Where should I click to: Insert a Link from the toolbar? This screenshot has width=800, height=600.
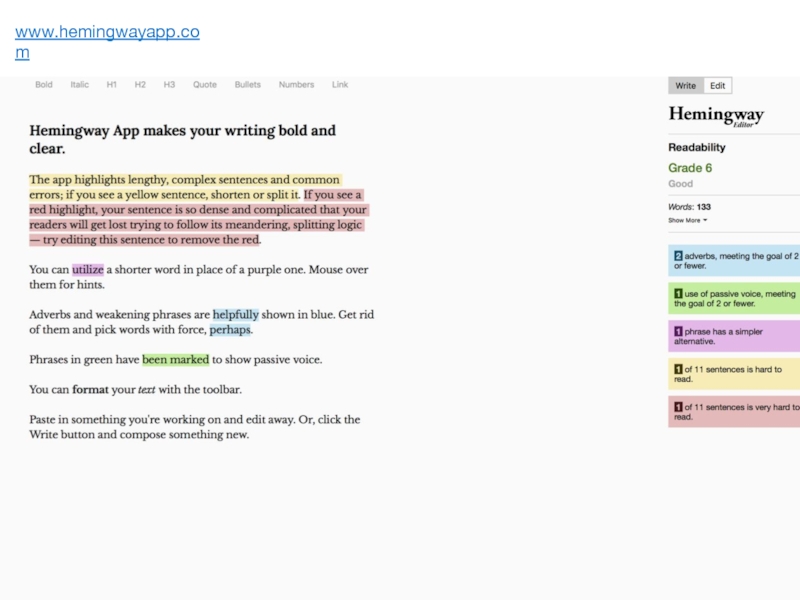(340, 85)
